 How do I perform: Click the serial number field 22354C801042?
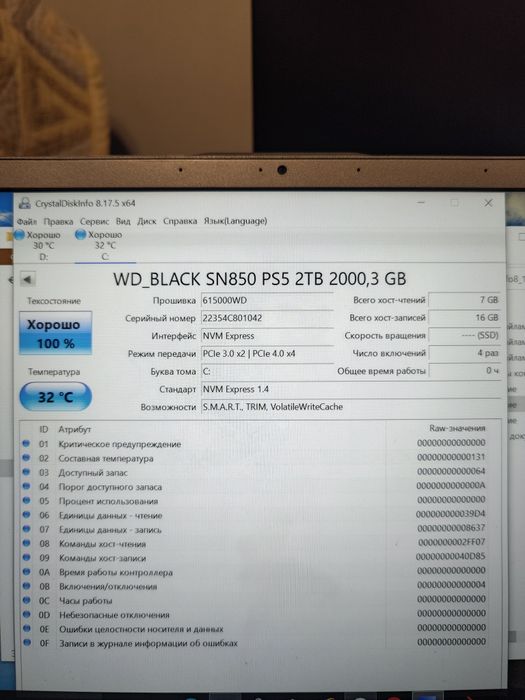267,318
